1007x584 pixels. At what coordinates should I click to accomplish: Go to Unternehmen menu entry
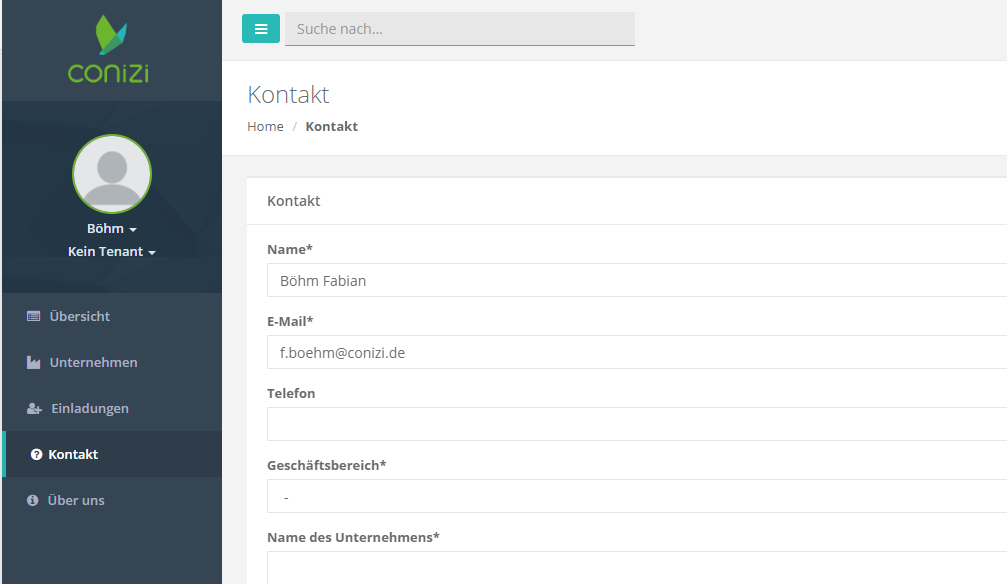click(x=93, y=363)
